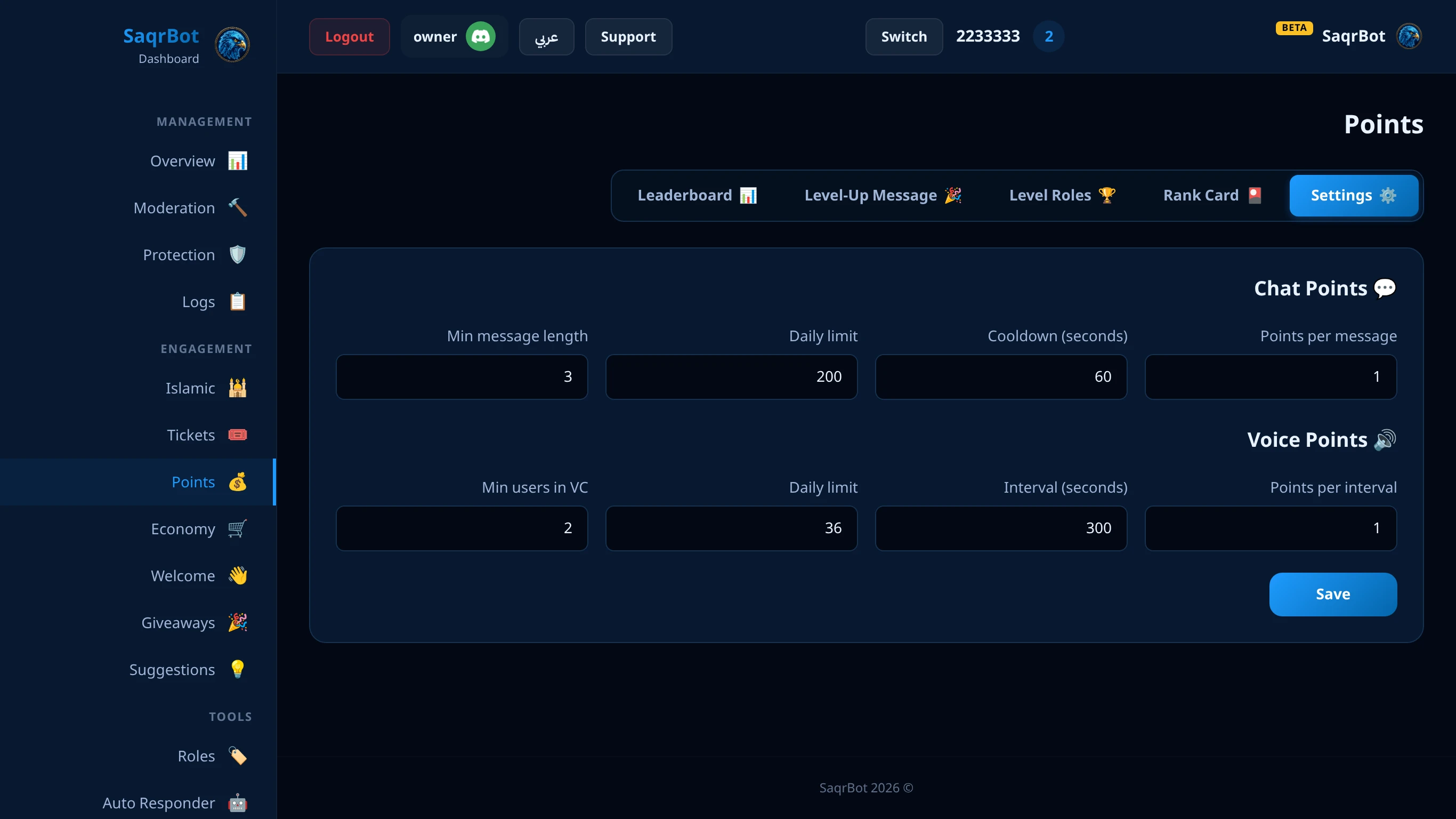Click the green Discord avatar icon
Image resolution: width=1456 pixels, height=819 pixels.
pos(480,37)
